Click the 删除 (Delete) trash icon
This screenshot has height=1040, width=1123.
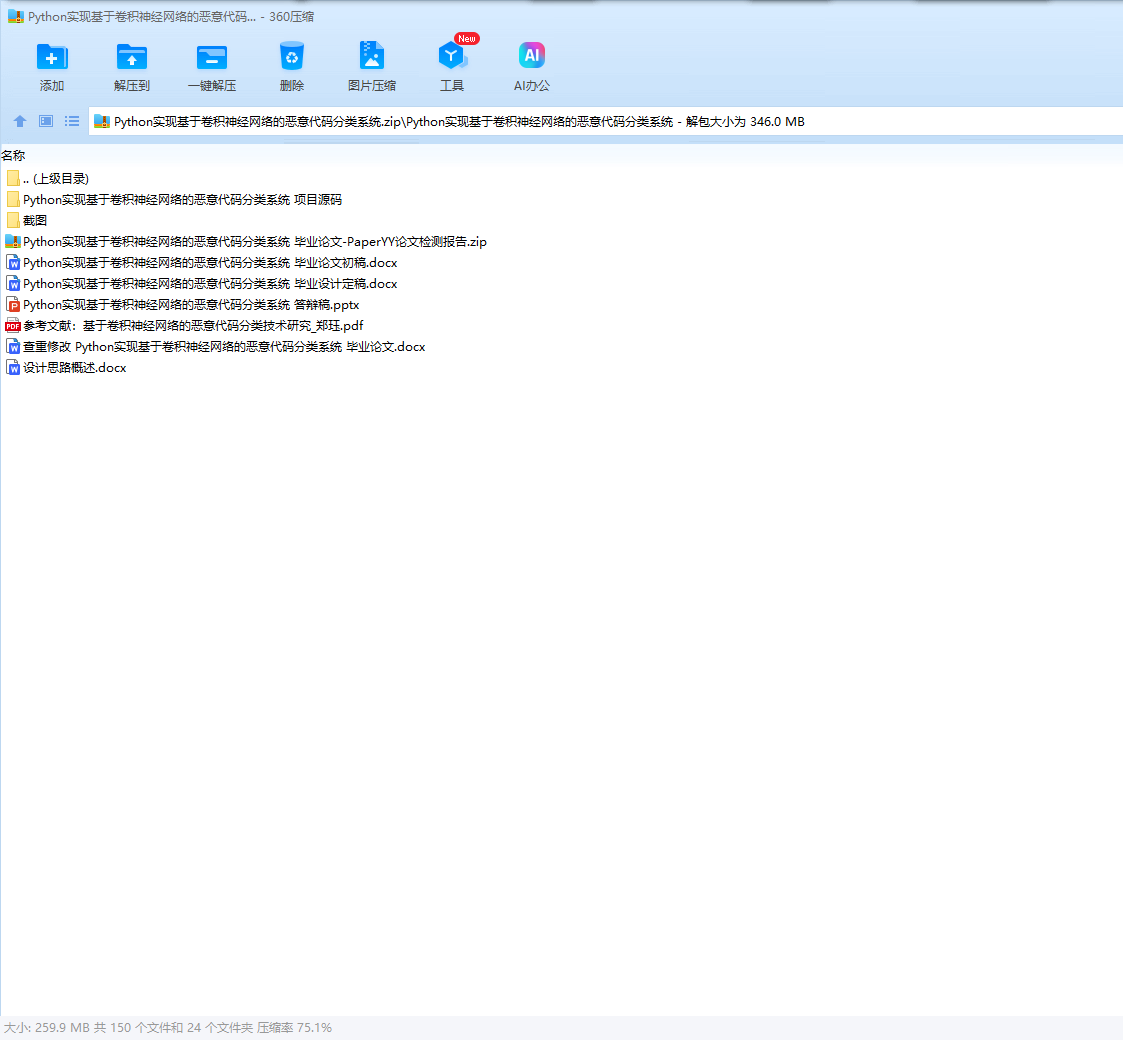pos(291,57)
